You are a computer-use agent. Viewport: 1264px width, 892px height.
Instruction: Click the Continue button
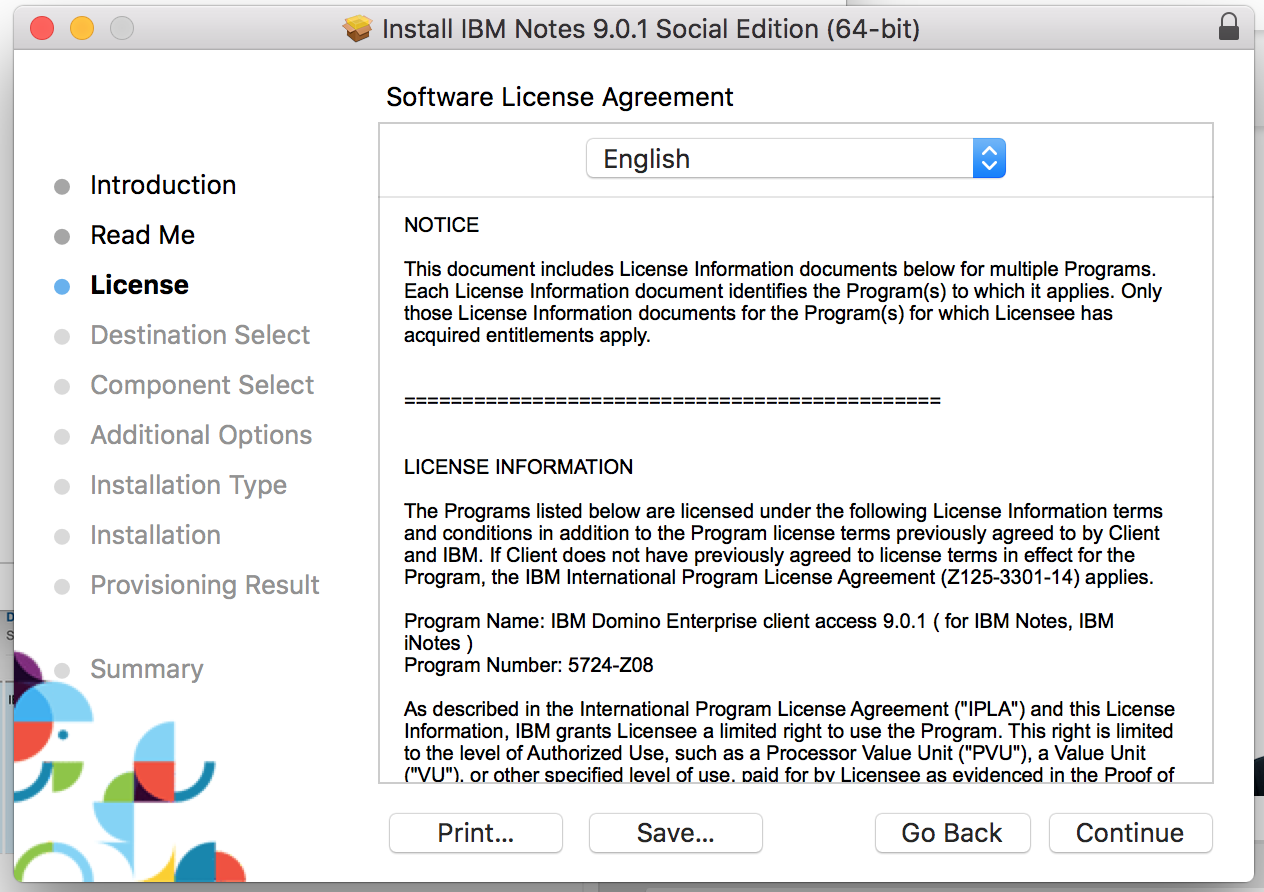point(1130,833)
